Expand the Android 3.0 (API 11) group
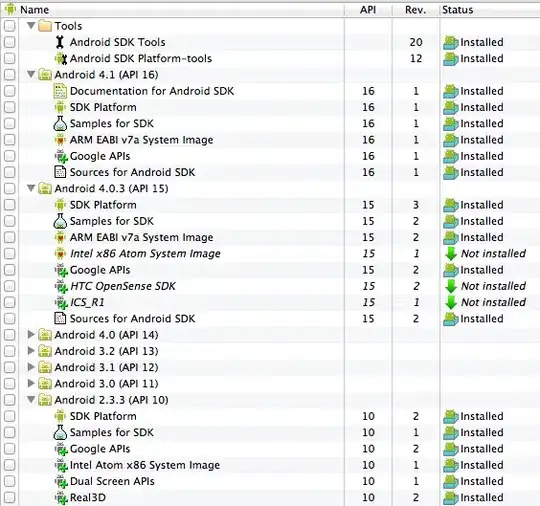 (x=31, y=383)
